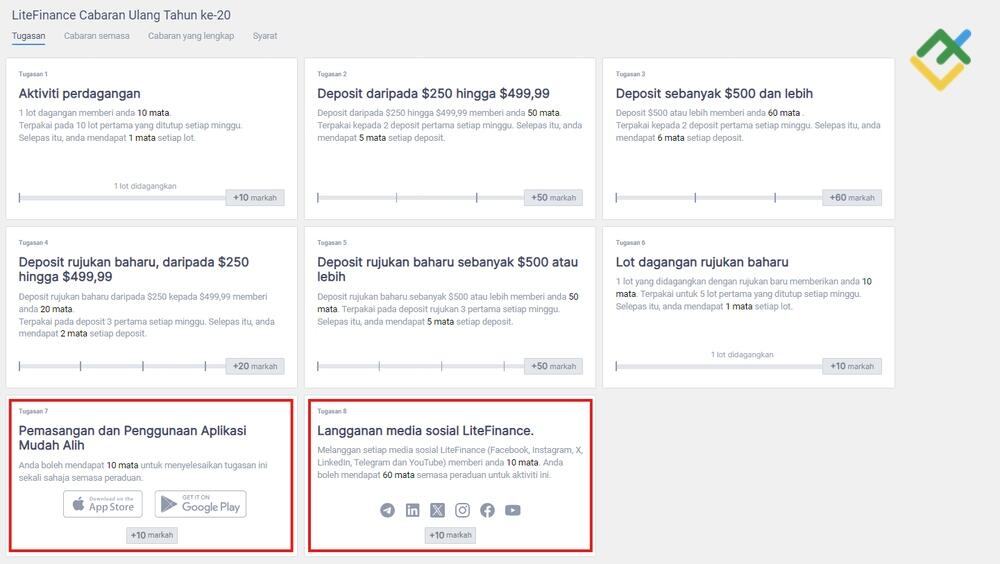
Task: Switch to the Tugasan tab
Action: (29, 36)
